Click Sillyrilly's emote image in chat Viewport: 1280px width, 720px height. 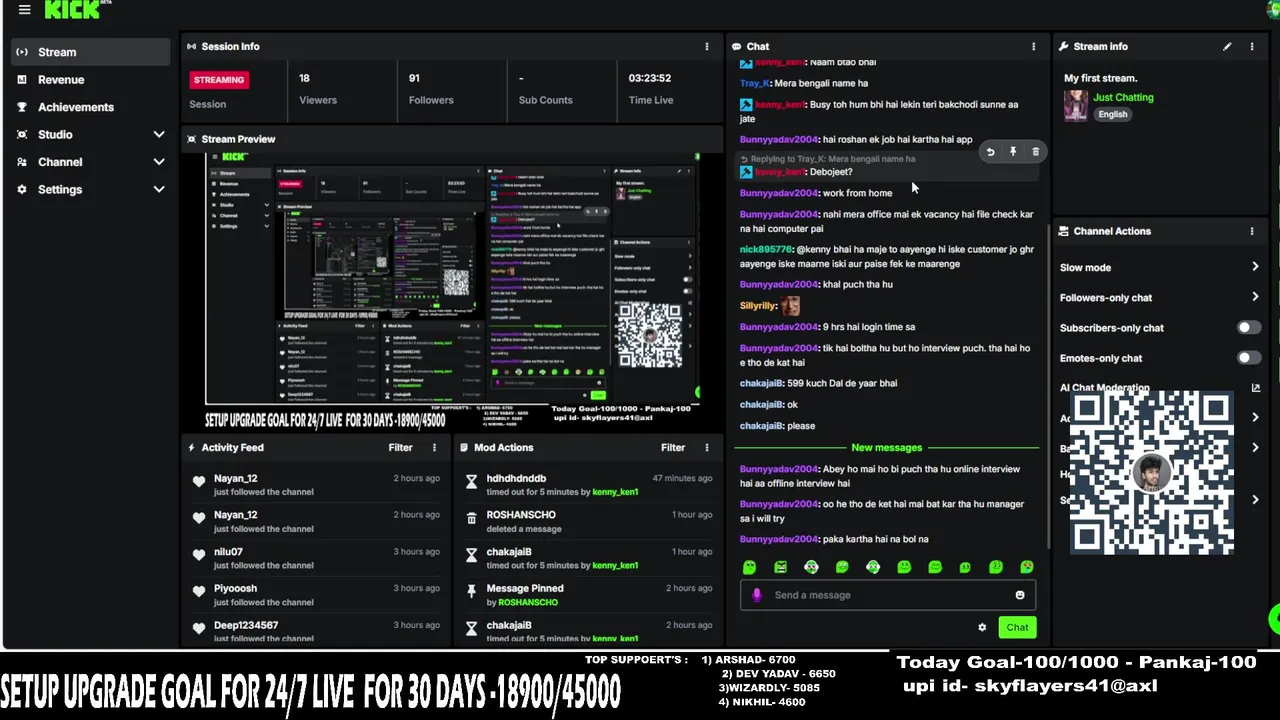coord(790,306)
